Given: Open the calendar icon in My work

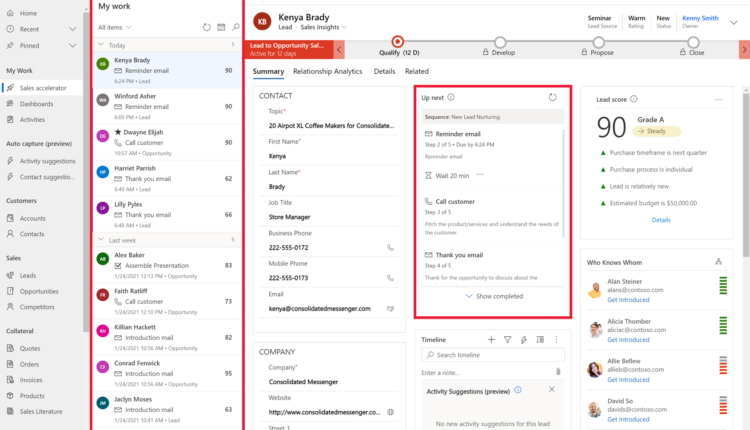Looking at the screenshot, I should 221,27.
